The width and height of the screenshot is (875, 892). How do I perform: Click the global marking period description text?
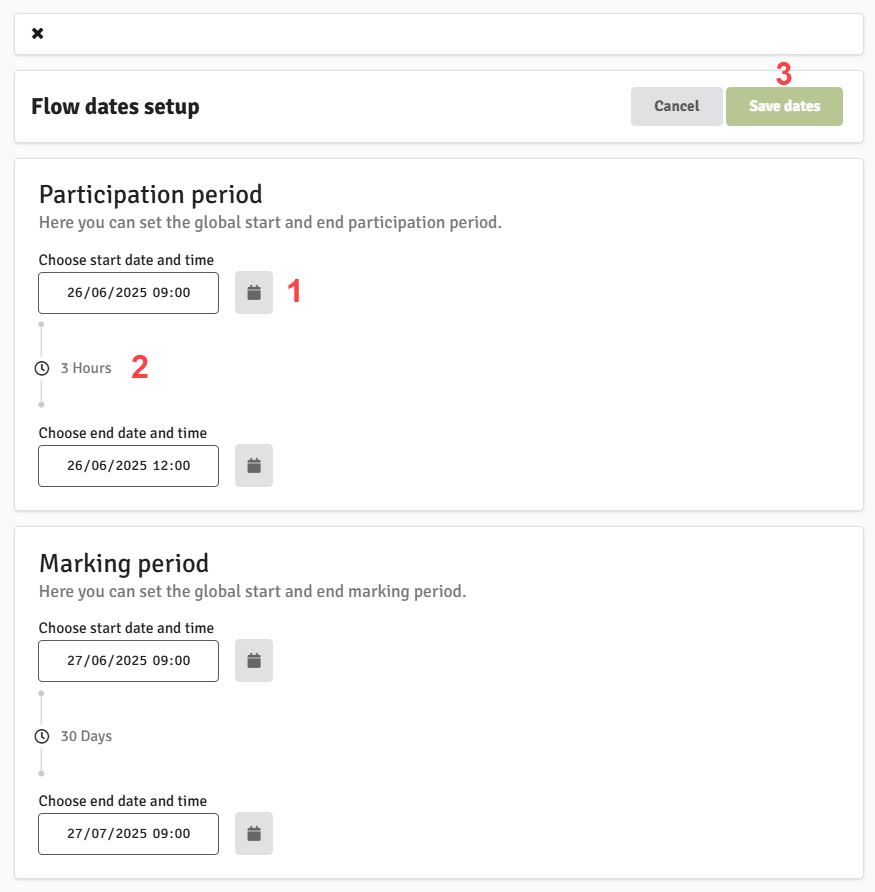(253, 592)
